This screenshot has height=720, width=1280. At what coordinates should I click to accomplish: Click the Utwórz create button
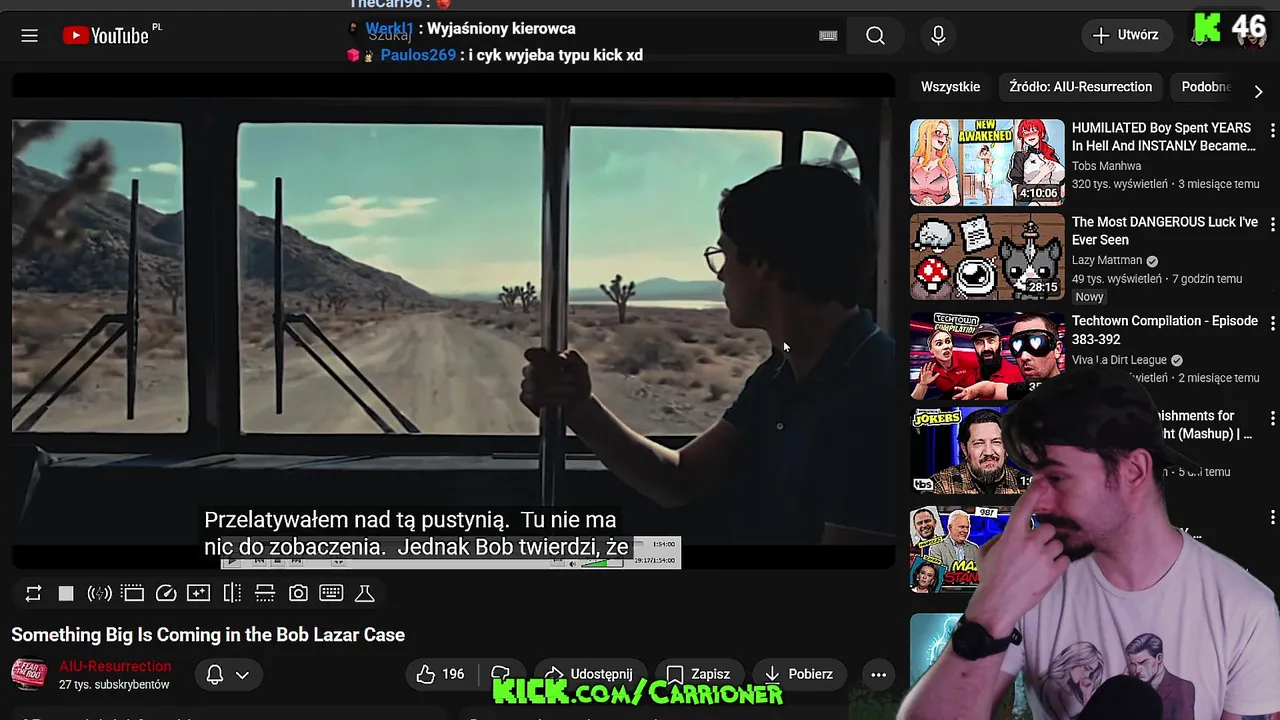[1126, 35]
